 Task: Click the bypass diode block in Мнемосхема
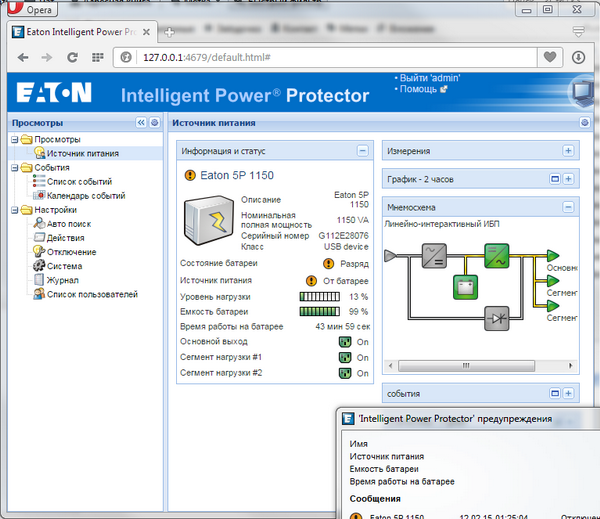click(x=497, y=318)
